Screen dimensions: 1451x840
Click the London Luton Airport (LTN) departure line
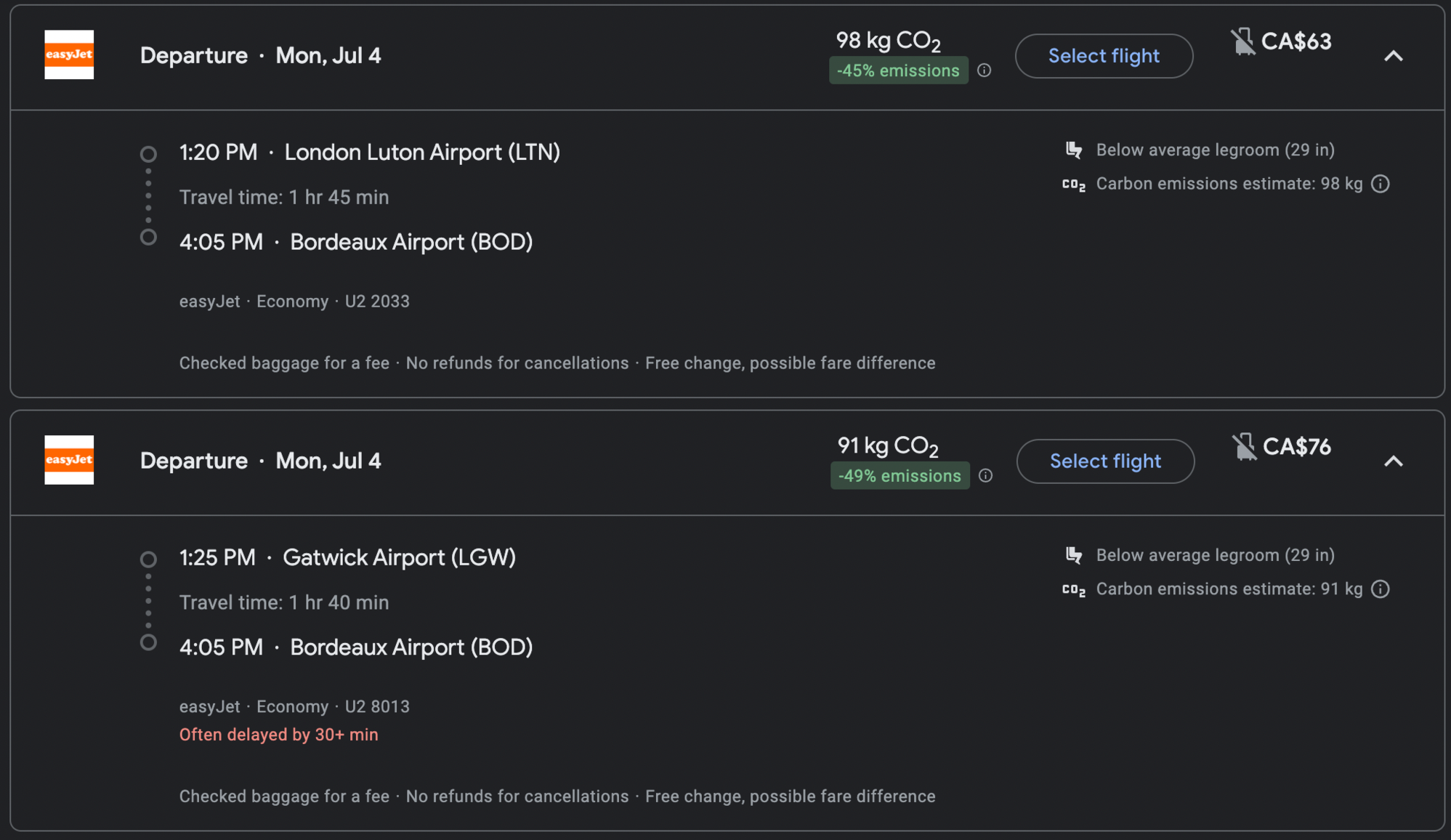370,152
